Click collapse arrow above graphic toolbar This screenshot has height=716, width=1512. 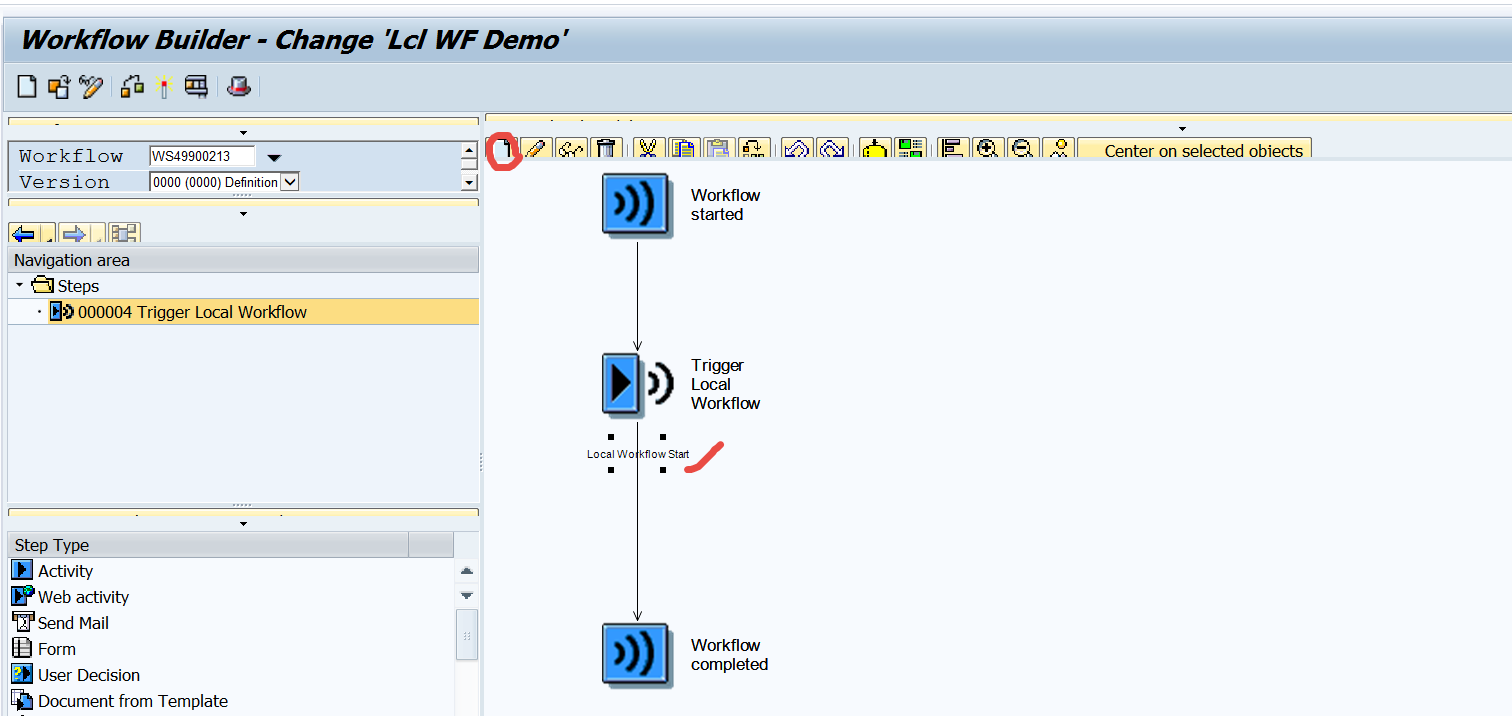pyautogui.click(x=1183, y=128)
